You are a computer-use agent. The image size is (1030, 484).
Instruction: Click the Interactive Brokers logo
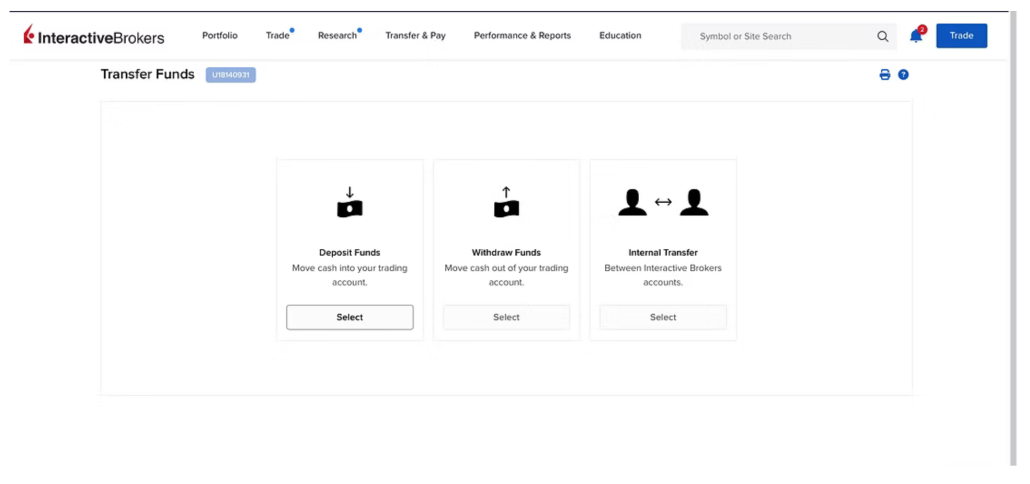coord(94,35)
